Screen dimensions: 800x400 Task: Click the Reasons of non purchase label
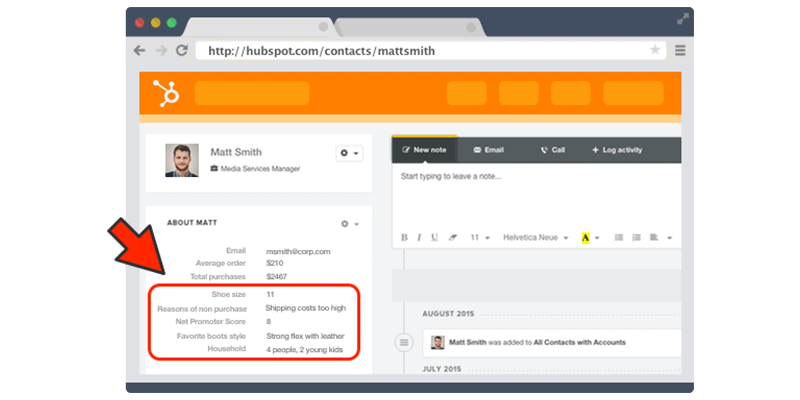202,309
